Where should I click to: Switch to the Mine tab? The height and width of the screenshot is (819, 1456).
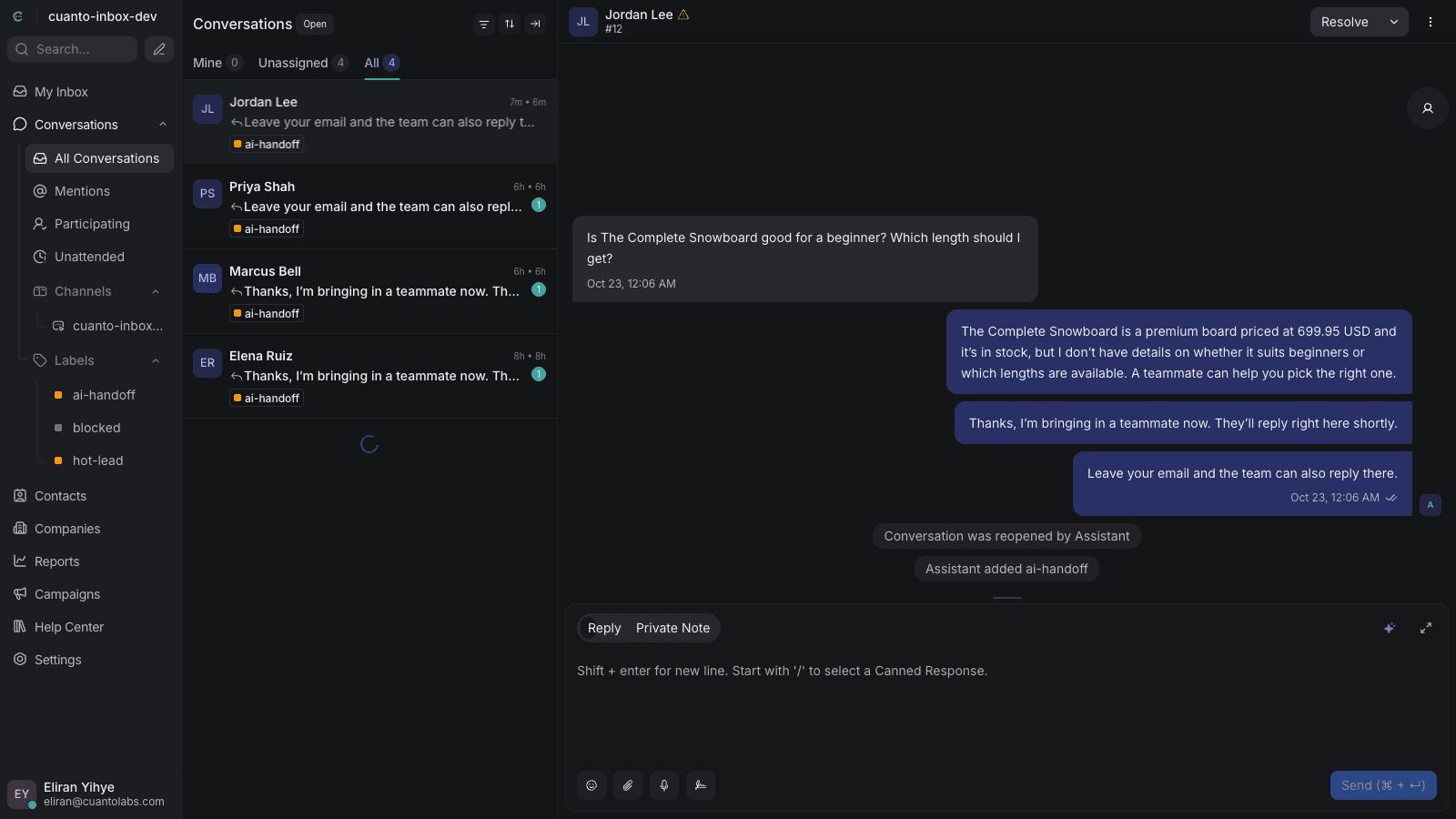(x=217, y=63)
